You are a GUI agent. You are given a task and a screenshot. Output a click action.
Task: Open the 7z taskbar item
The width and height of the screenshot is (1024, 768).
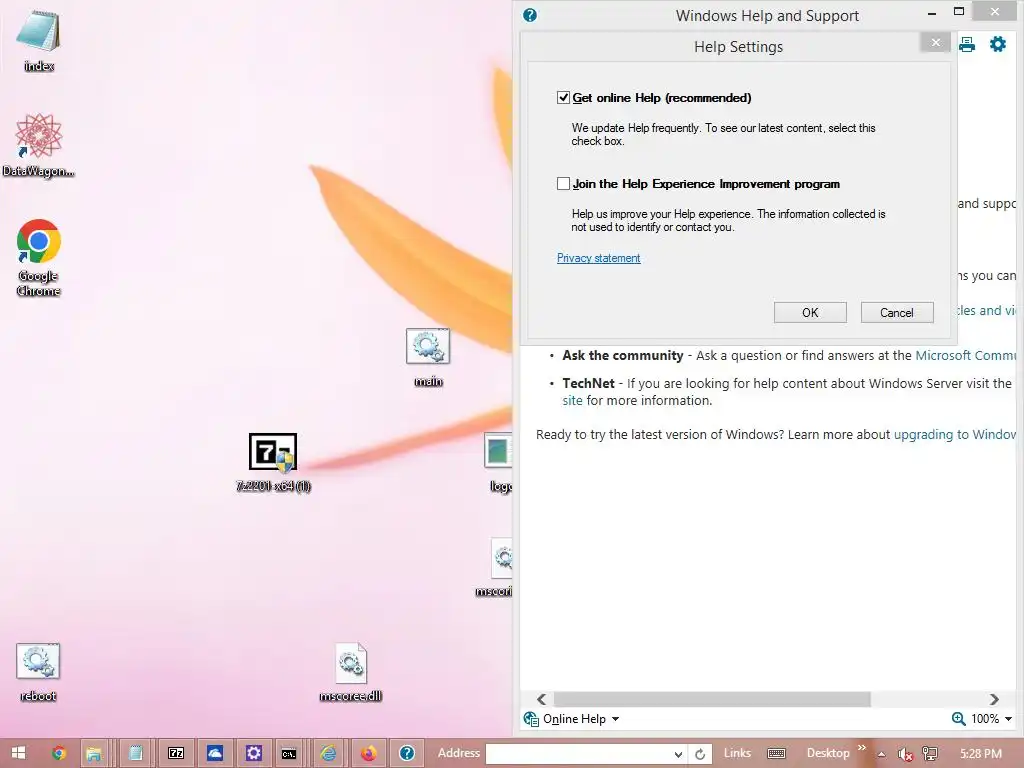click(x=176, y=753)
